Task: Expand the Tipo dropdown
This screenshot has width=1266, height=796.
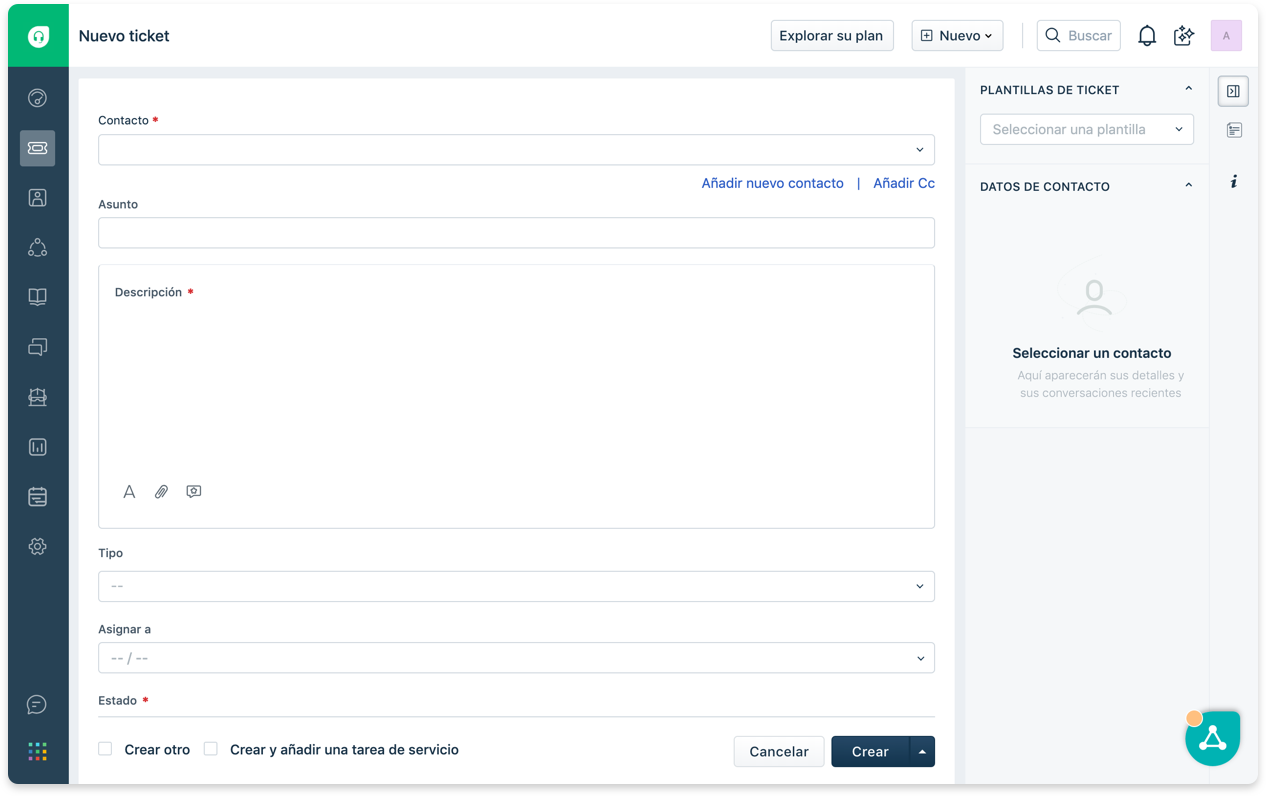Action: click(x=516, y=586)
